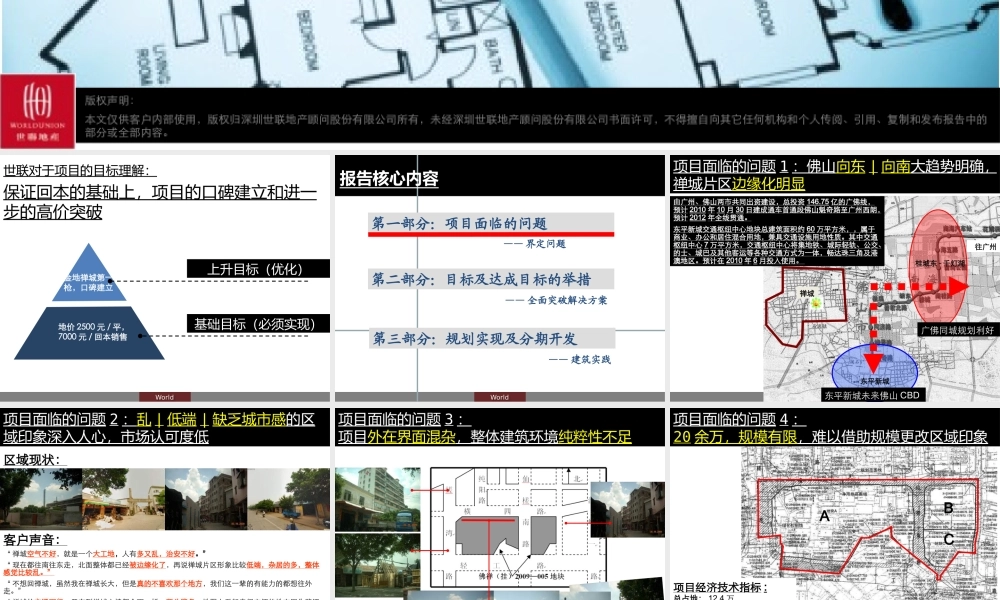Click the first 区域现状 photo with trees

tap(41, 499)
